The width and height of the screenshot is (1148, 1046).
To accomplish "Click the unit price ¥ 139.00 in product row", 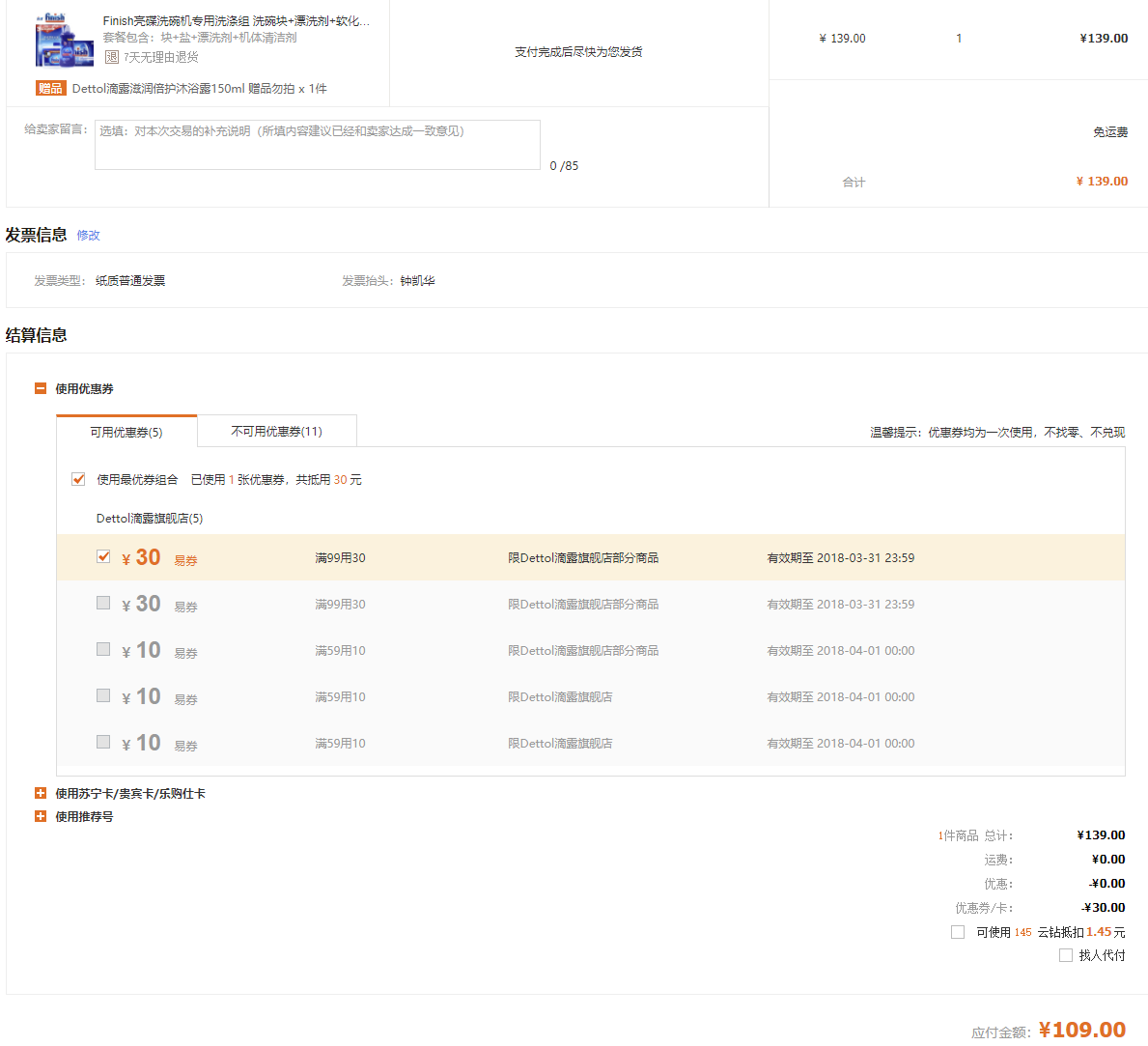I will 842,38.
